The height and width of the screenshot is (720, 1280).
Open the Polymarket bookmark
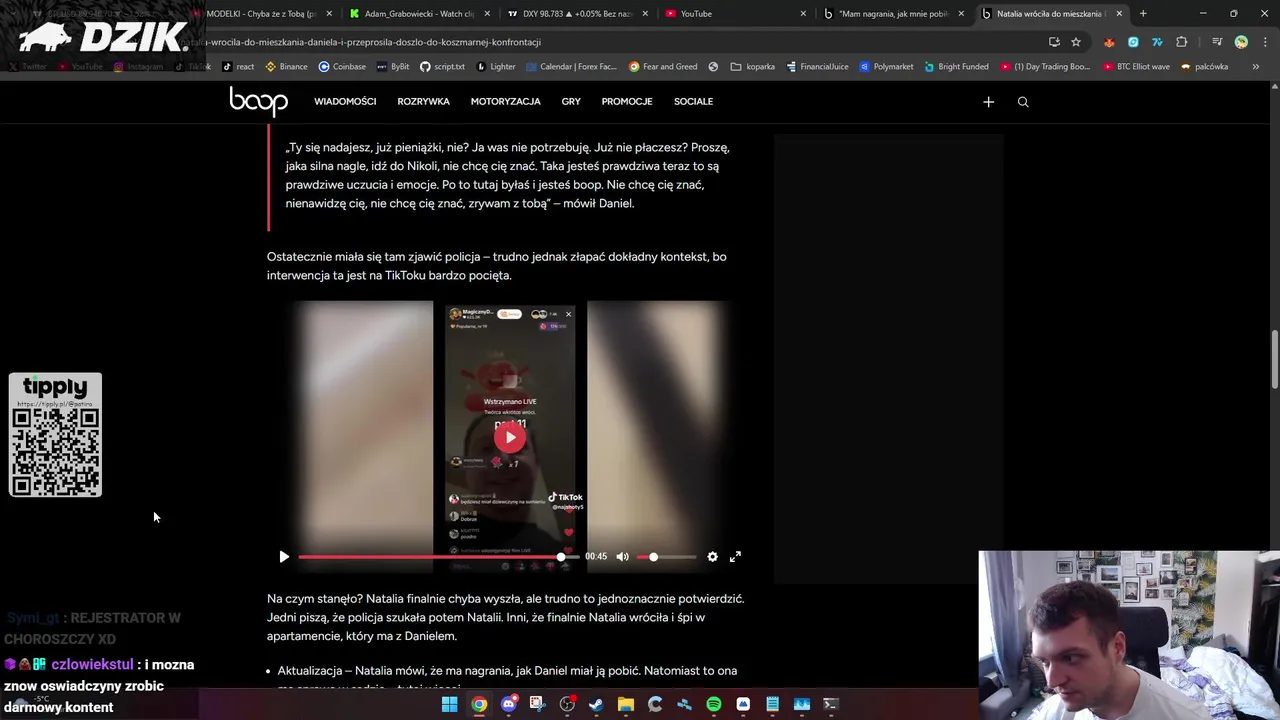tap(886, 67)
